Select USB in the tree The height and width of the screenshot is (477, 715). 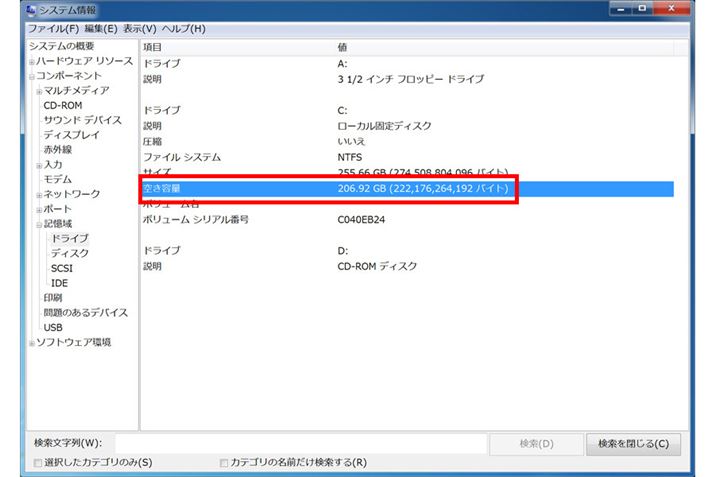tap(53, 327)
